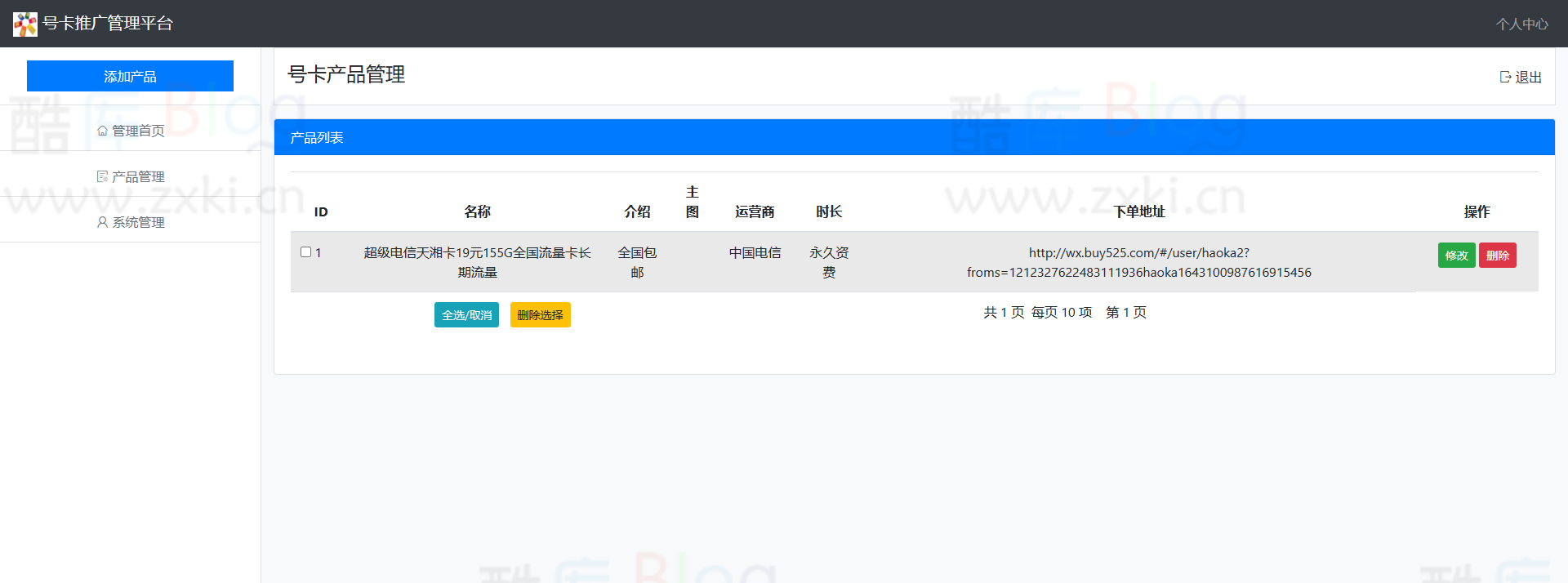Tick the checkbox for product ID 1
The width and height of the screenshot is (1568, 583).
(305, 252)
